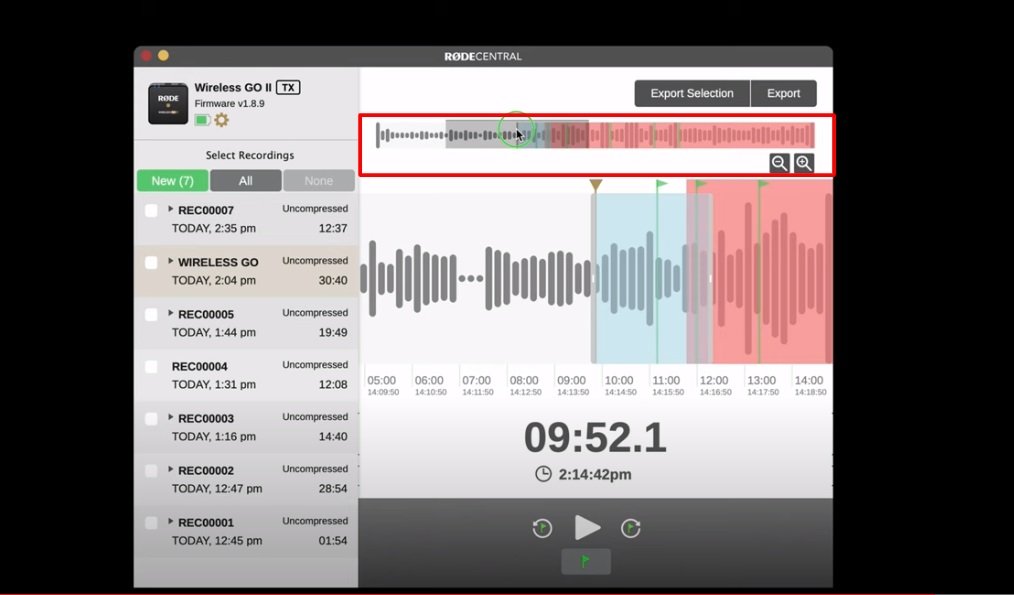Click the 01:54 duration of REC00001
1014x595 pixels.
click(333, 541)
